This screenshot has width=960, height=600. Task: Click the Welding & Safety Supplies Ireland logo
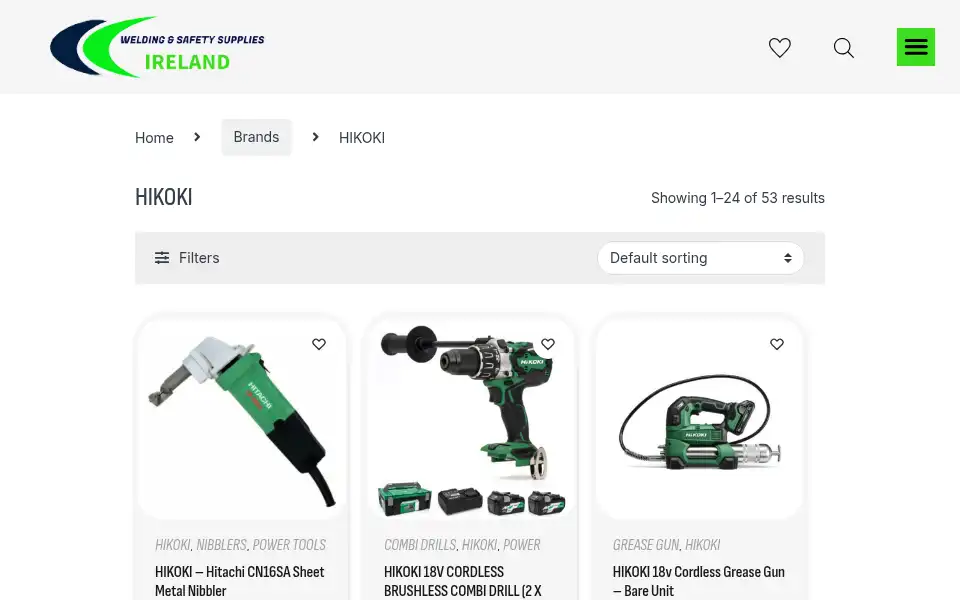pyautogui.click(x=157, y=47)
